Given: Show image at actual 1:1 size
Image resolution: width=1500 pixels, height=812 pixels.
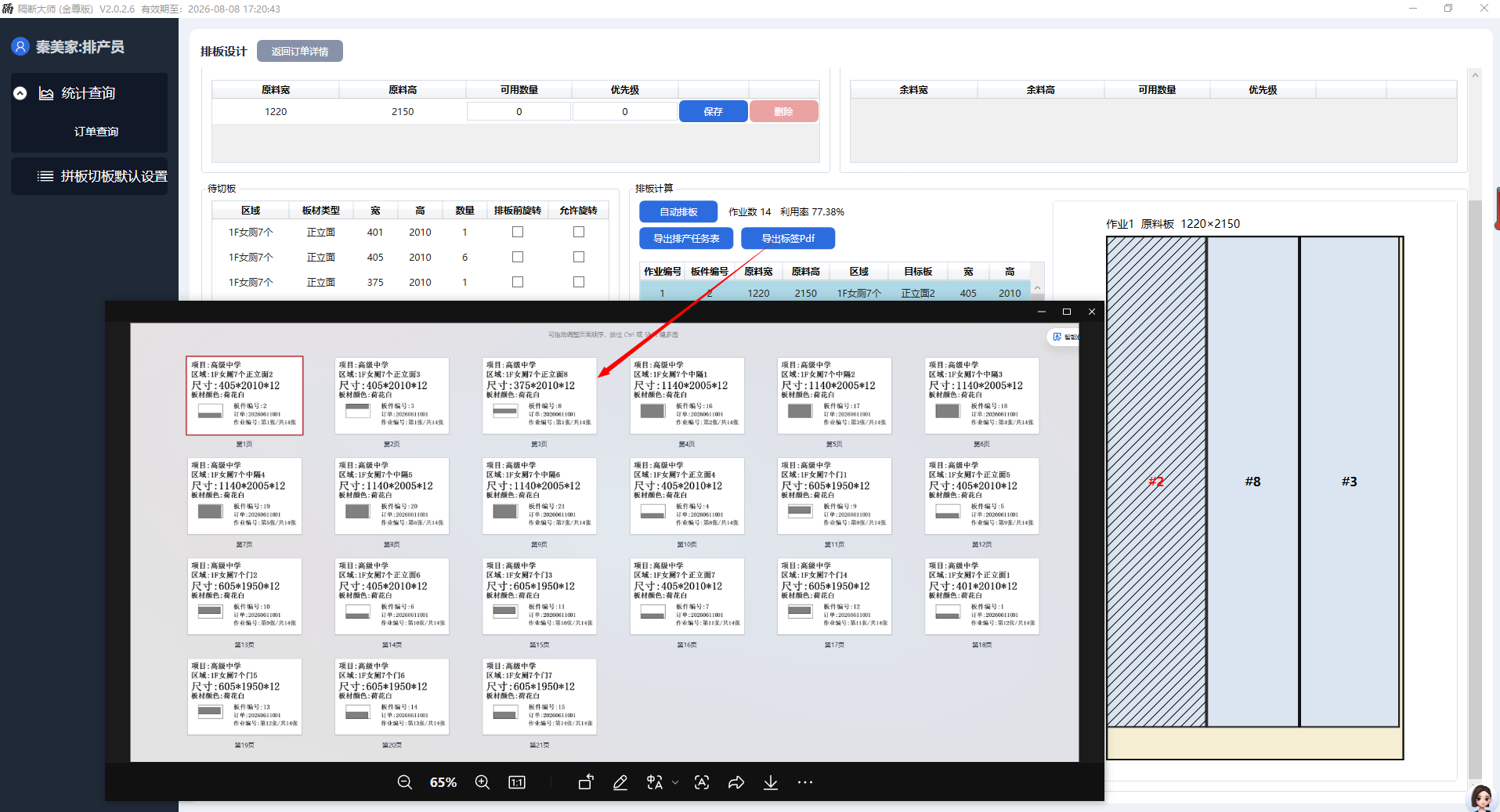Looking at the screenshot, I should (x=517, y=782).
